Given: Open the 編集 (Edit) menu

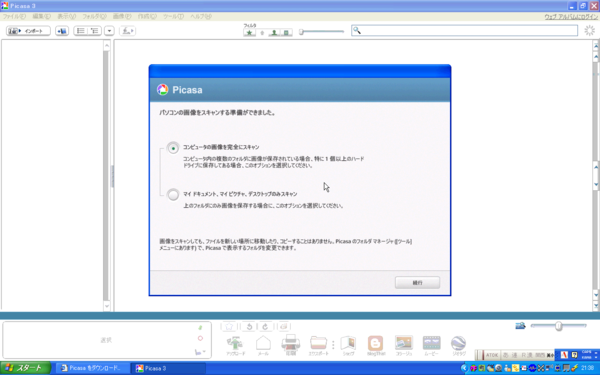Looking at the screenshot, I should click(x=41, y=16).
